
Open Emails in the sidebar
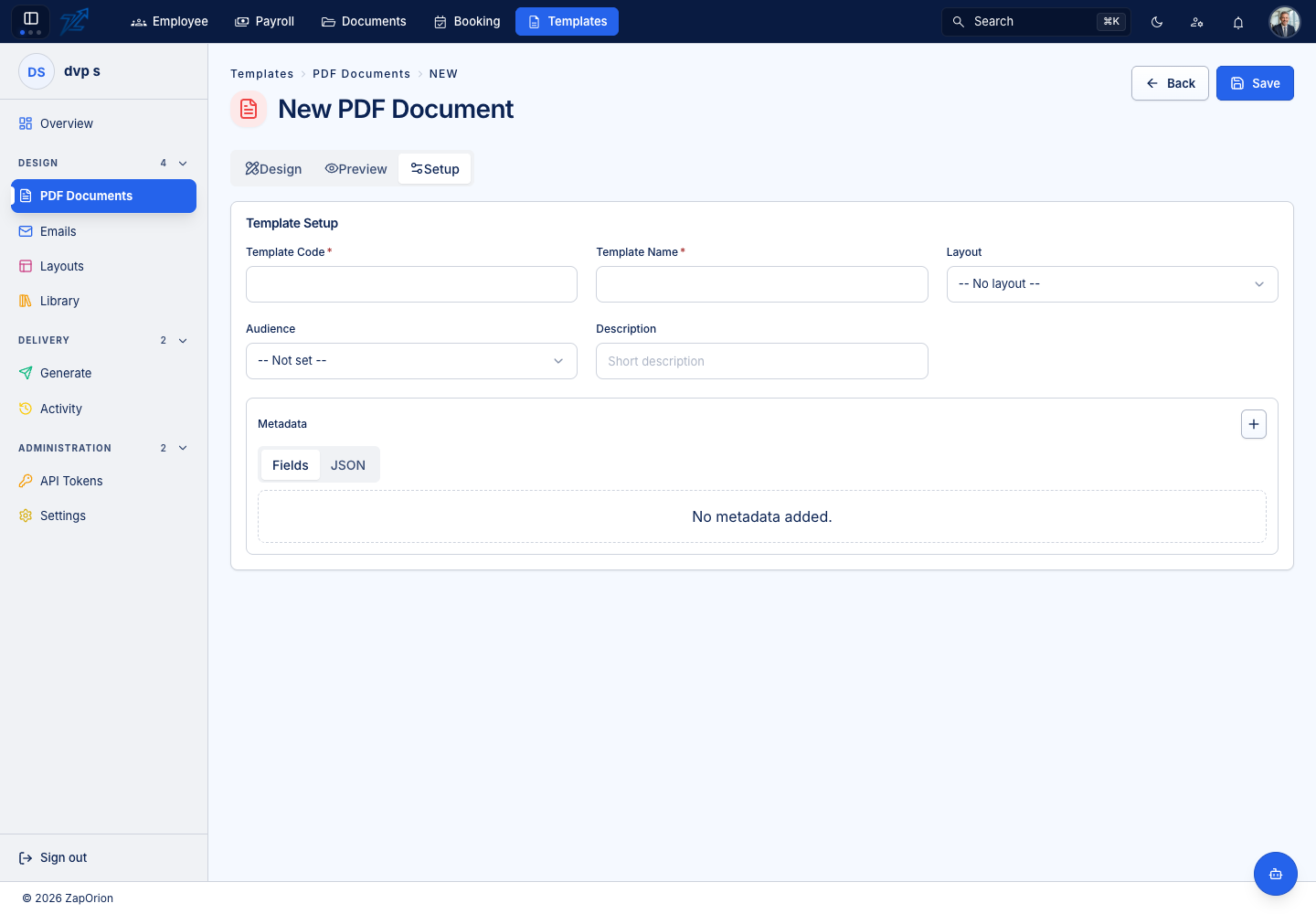103,231
